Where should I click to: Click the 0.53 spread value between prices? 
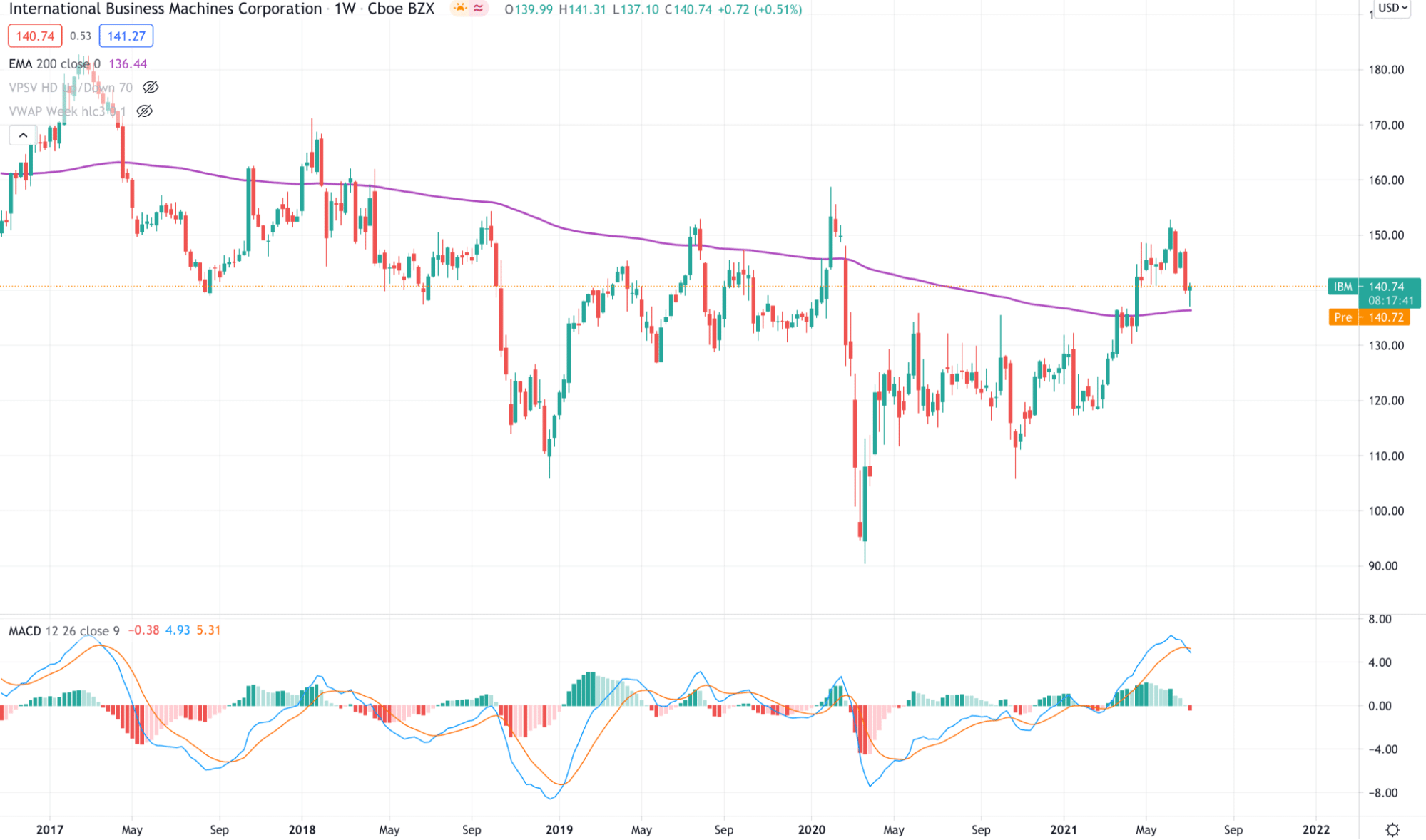(x=81, y=36)
